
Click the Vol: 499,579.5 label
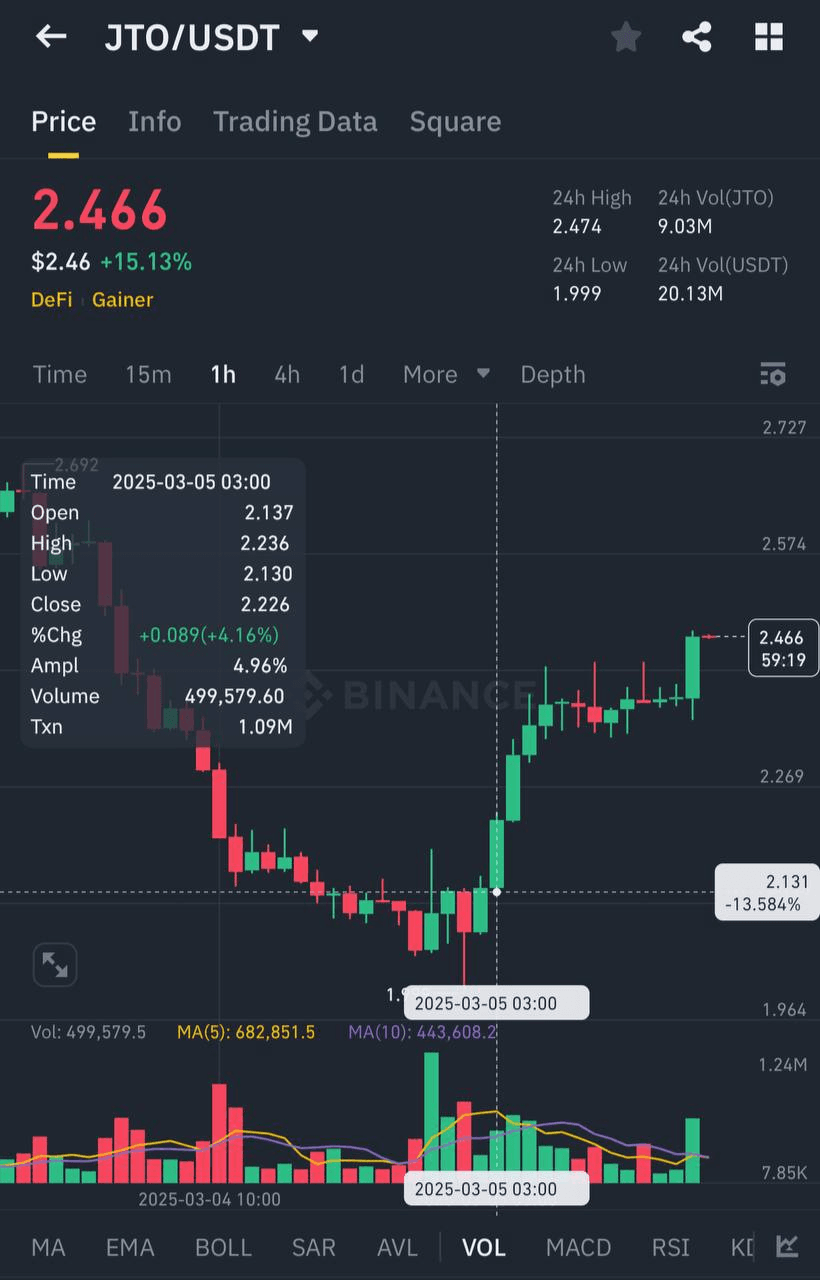(x=88, y=1032)
